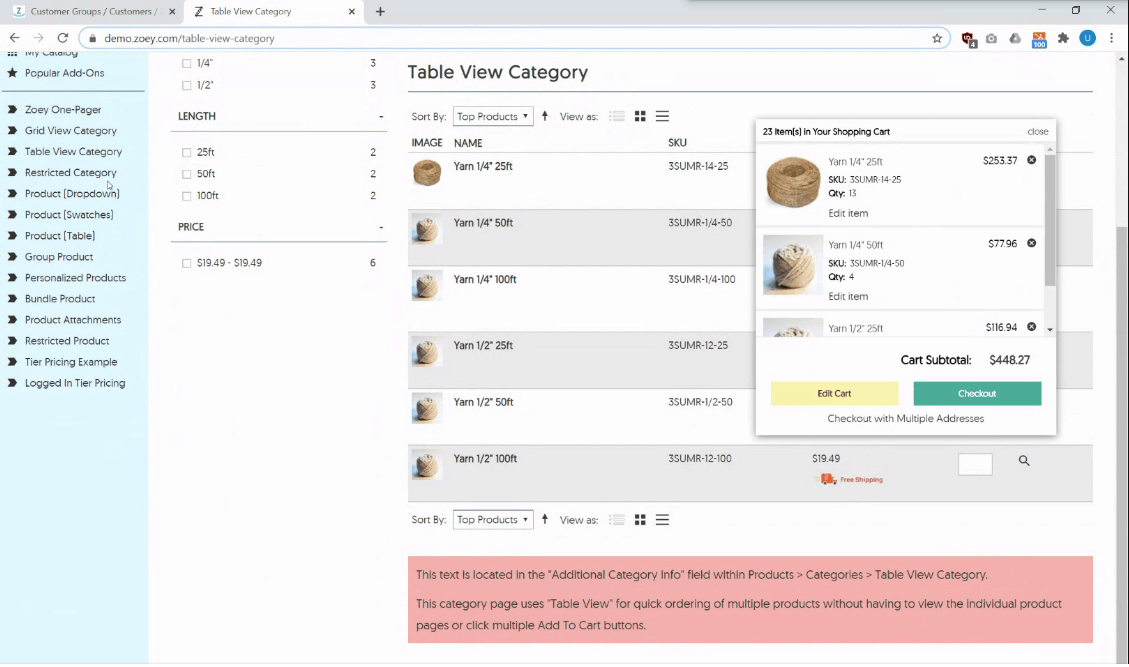
Task: Click the Yarn 1/4" 25ft product thumbnail in table
Action: click(x=427, y=173)
